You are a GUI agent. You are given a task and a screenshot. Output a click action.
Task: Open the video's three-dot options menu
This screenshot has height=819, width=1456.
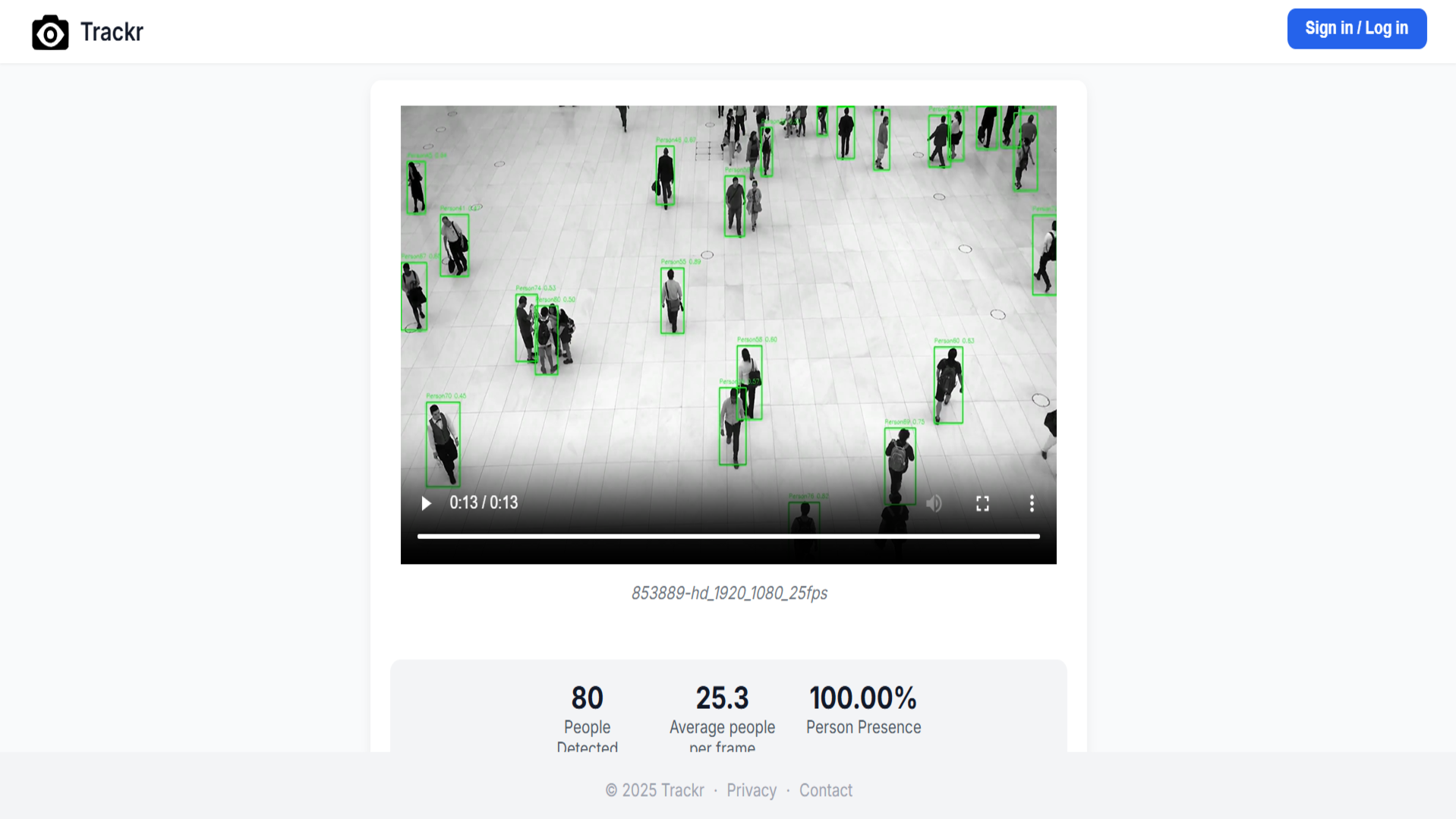coord(1031,503)
